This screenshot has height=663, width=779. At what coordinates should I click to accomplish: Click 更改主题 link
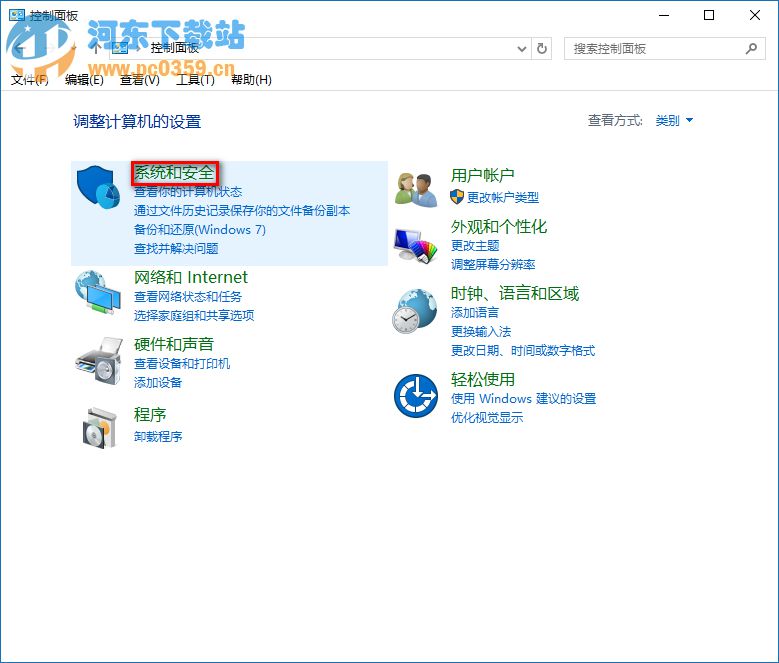475,245
